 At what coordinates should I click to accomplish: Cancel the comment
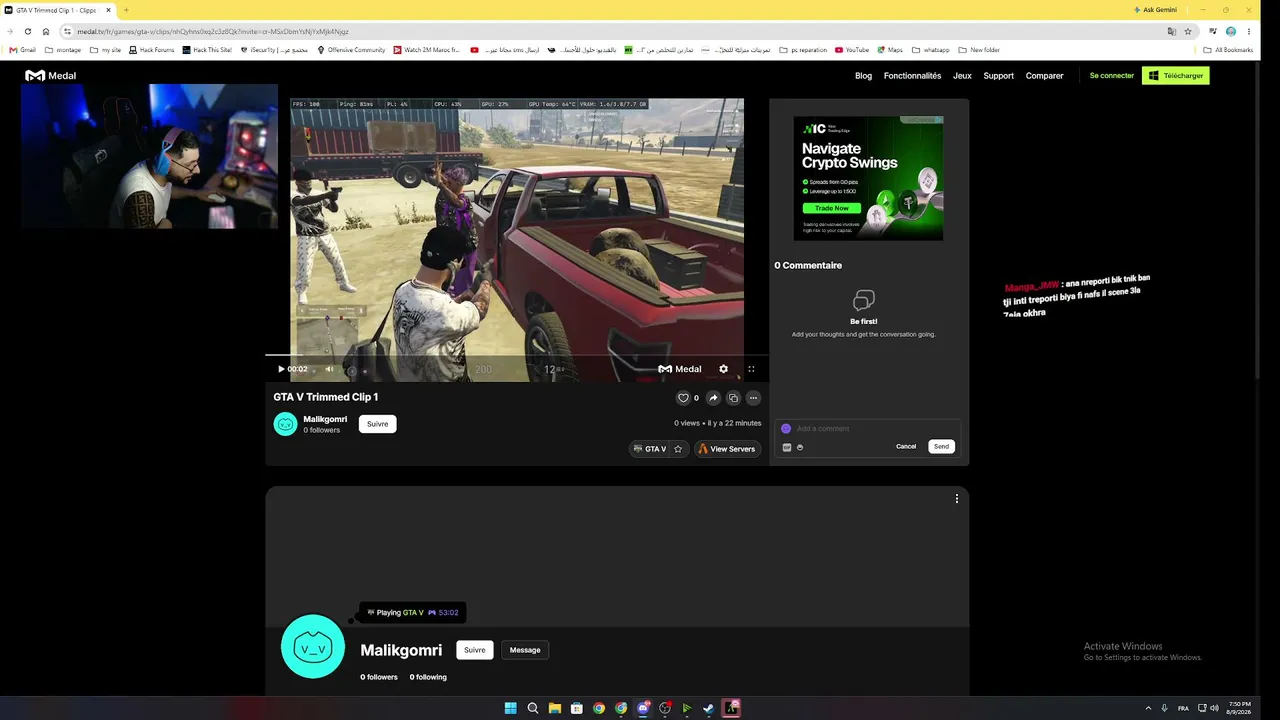pyautogui.click(x=906, y=447)
